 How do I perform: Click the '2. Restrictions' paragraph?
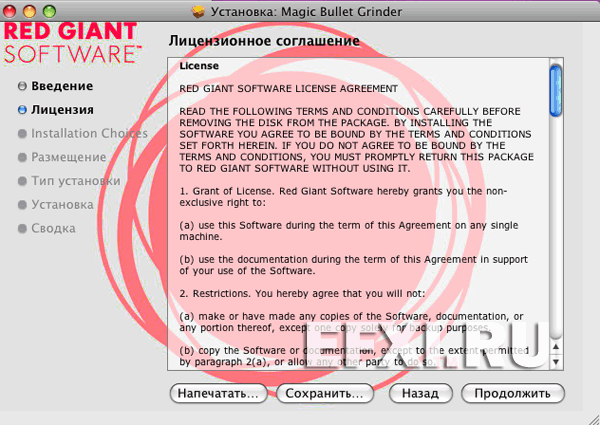coord(302,293)
